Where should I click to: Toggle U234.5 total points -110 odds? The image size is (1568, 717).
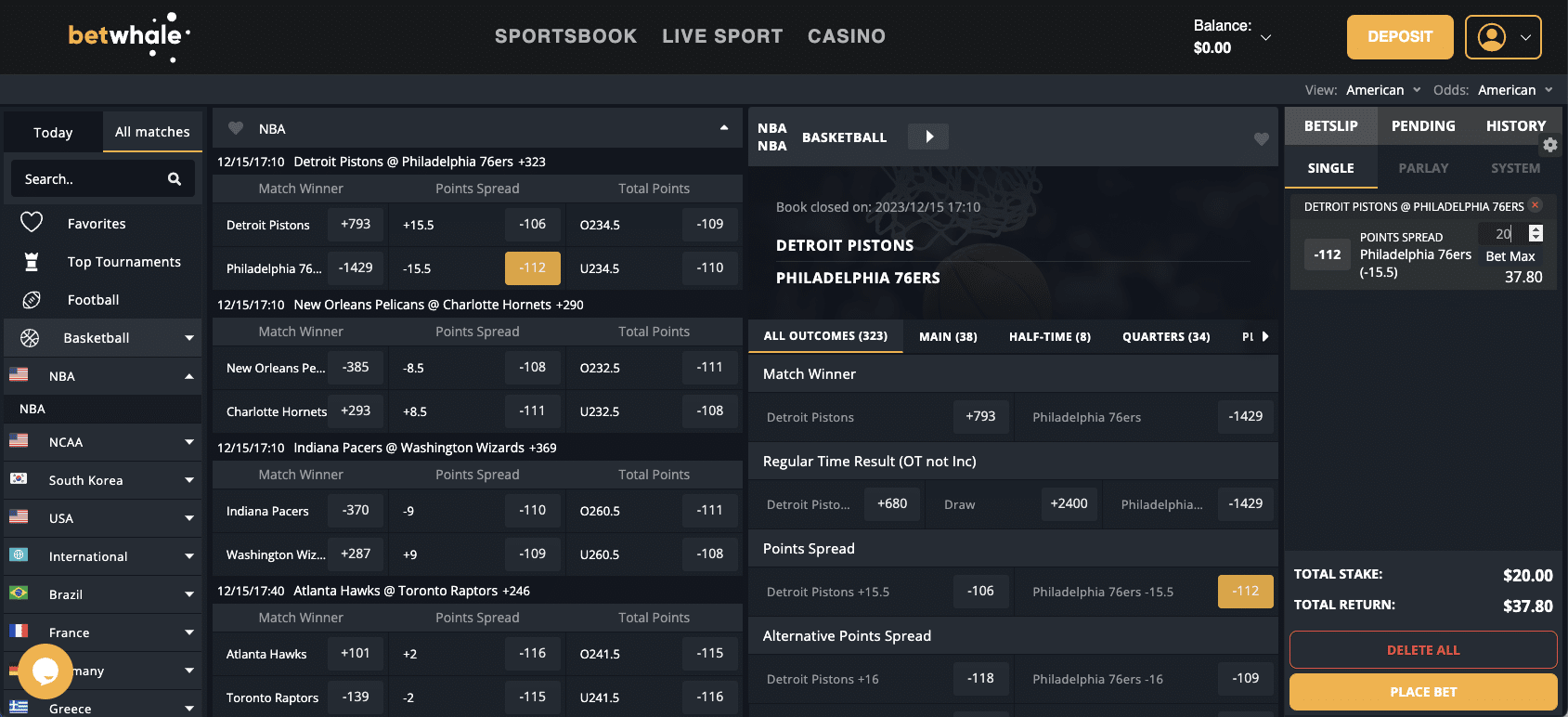[710, 268]
